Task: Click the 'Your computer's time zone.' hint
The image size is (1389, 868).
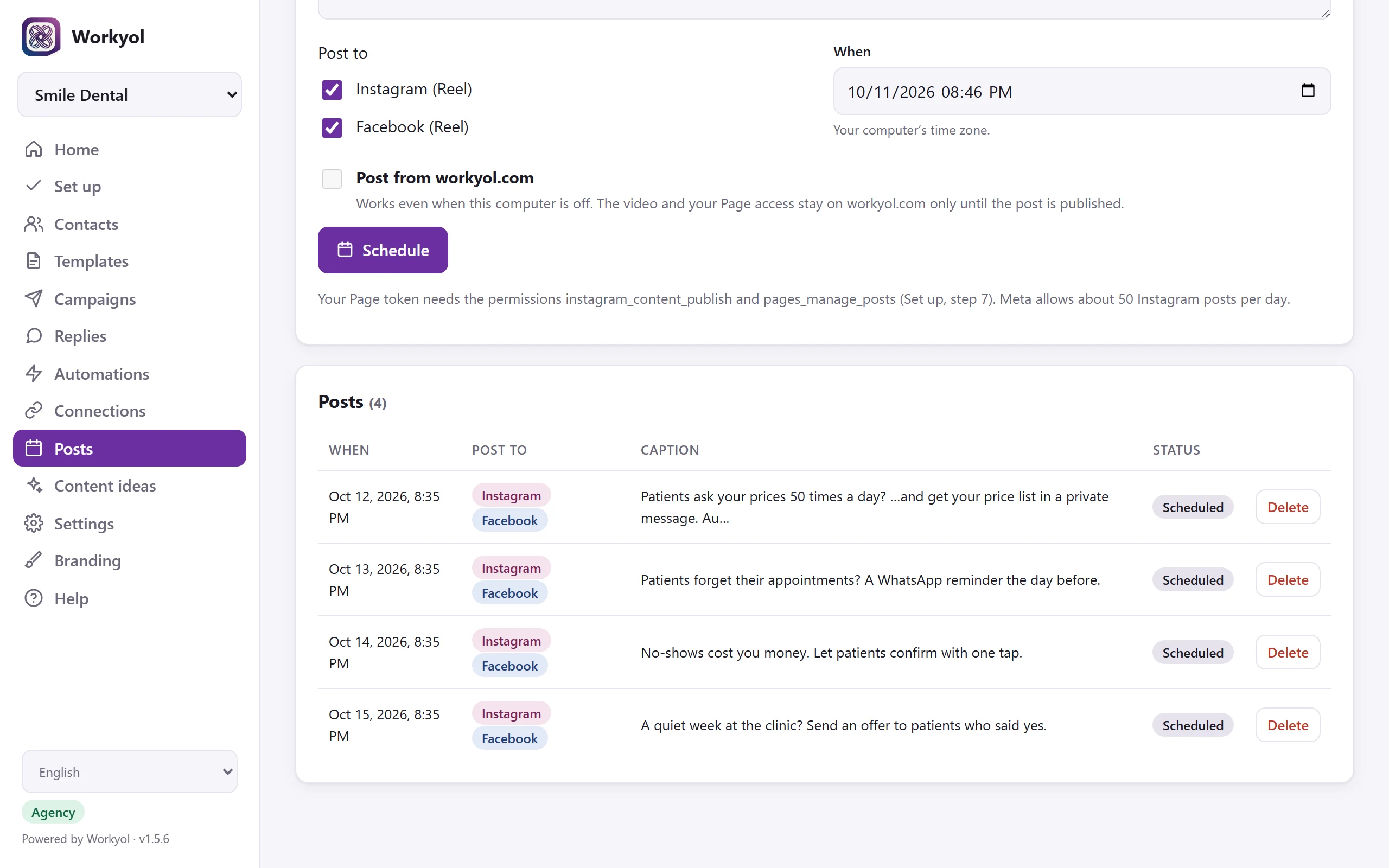Action: 912,130
